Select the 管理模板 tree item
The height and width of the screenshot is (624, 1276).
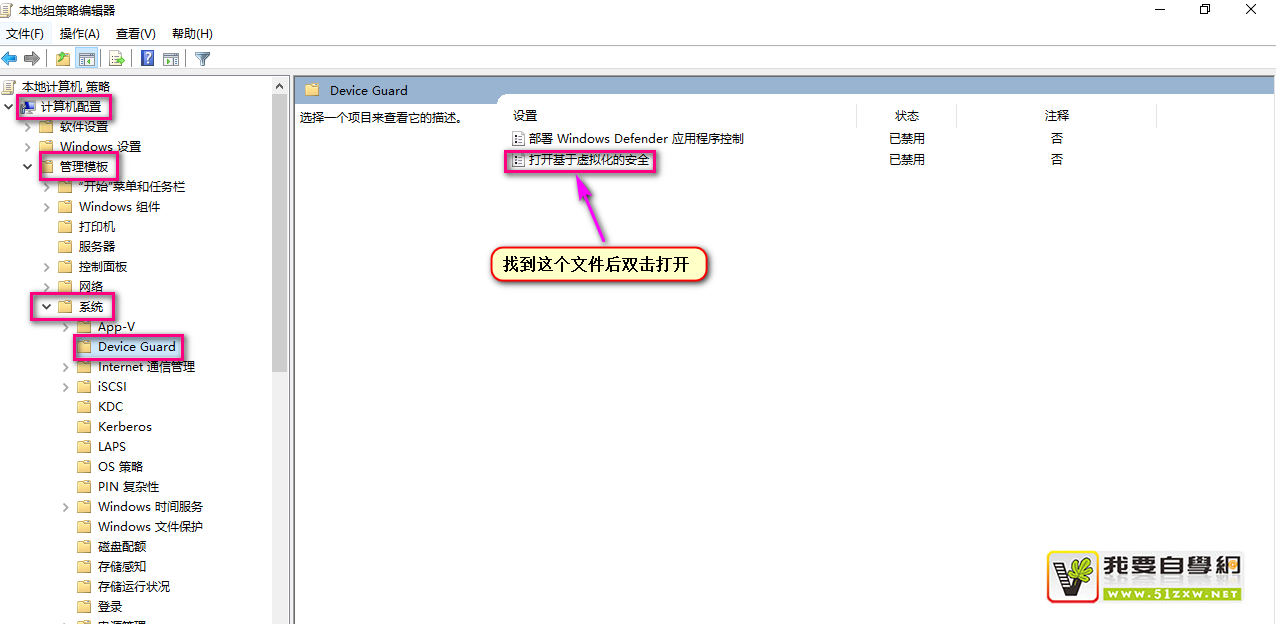(84, 167)
